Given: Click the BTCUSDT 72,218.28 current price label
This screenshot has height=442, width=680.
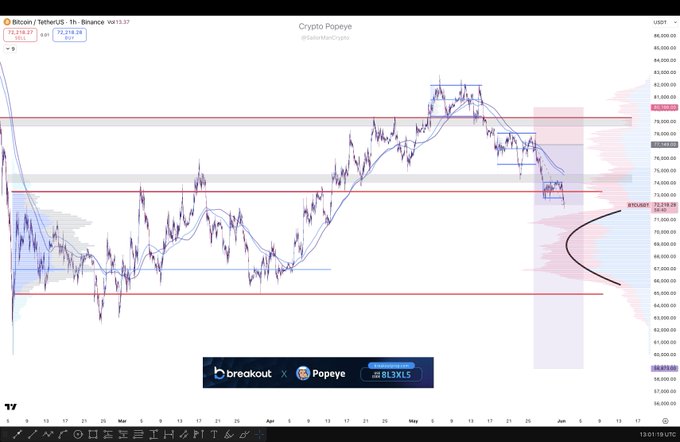Looking at the screenshot, I should point(652,205).
